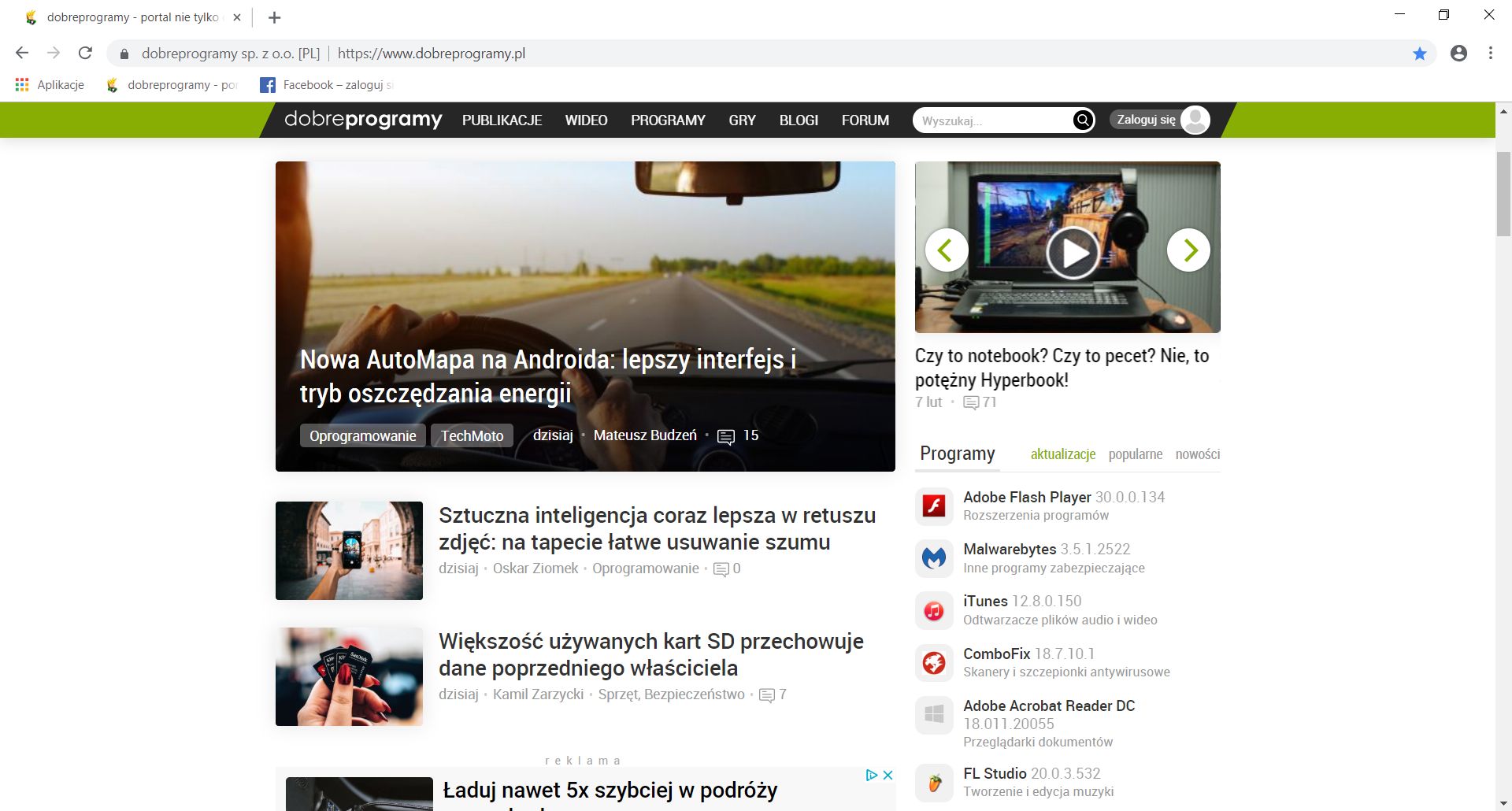Open the FORUM menu item
Image resolution: width=1512 pixels, height=811 pixels.
click(865, 120)
